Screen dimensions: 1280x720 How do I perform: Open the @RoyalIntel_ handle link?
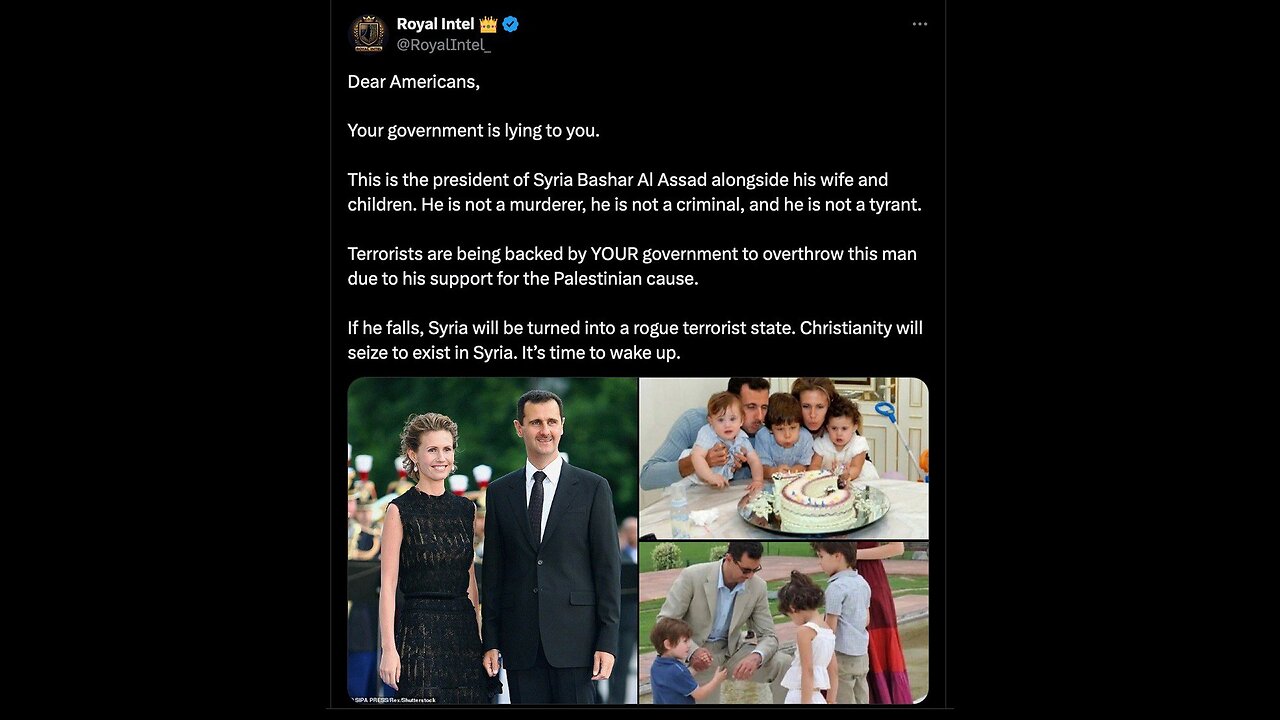pos(443,45)
